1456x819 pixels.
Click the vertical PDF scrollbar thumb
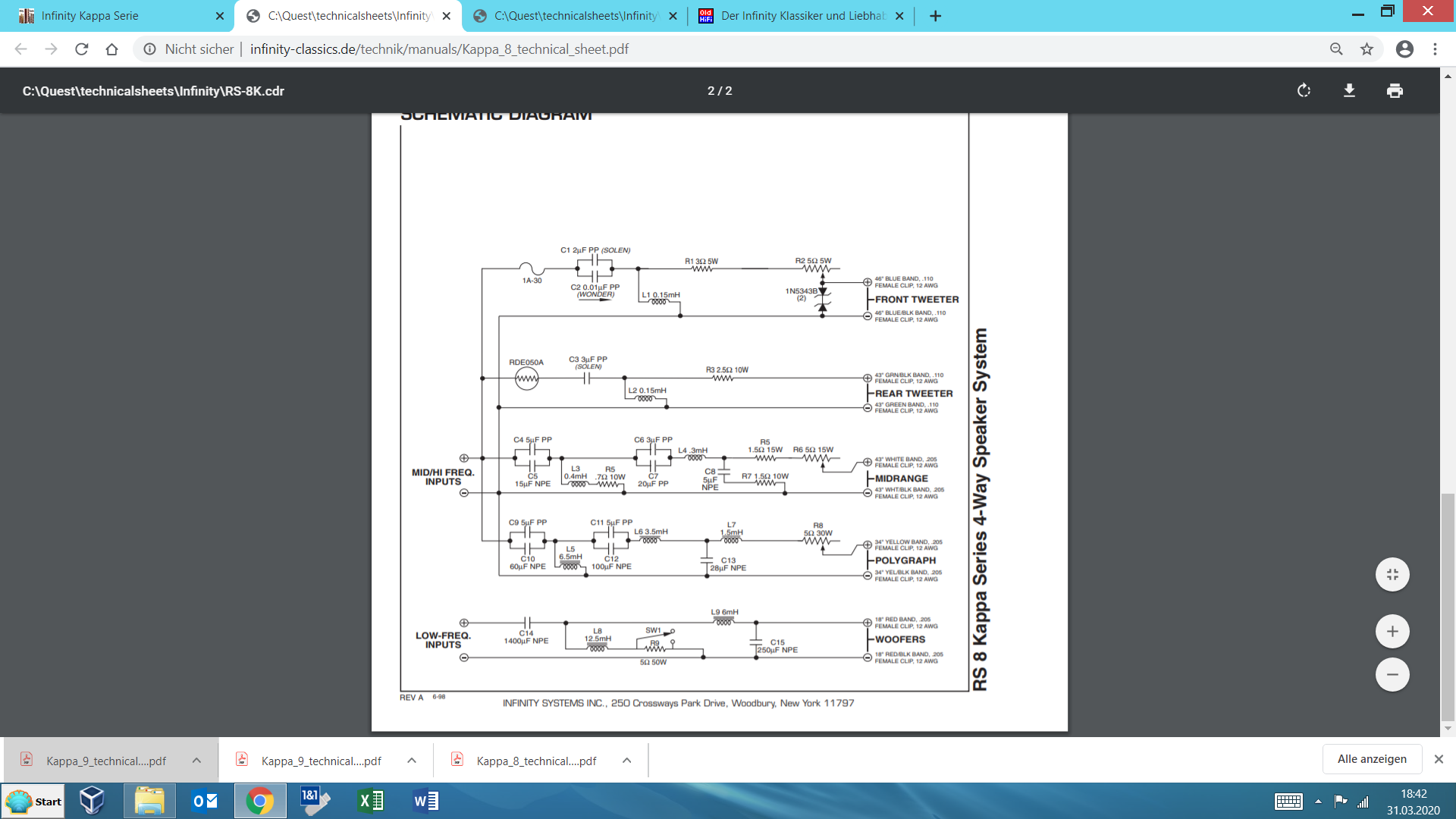click(1448, 607)
